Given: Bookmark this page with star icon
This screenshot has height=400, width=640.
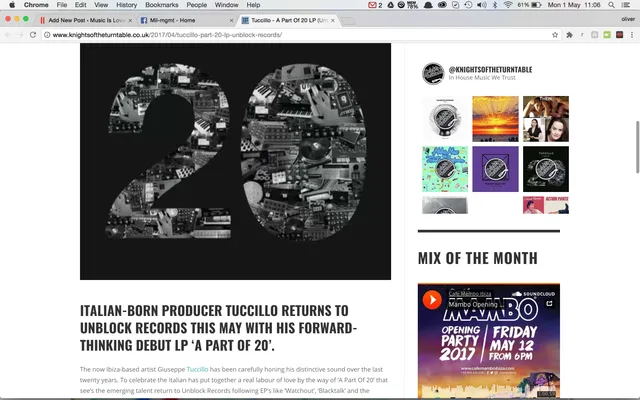Looking at the screenshot, I should click(555, 35).
